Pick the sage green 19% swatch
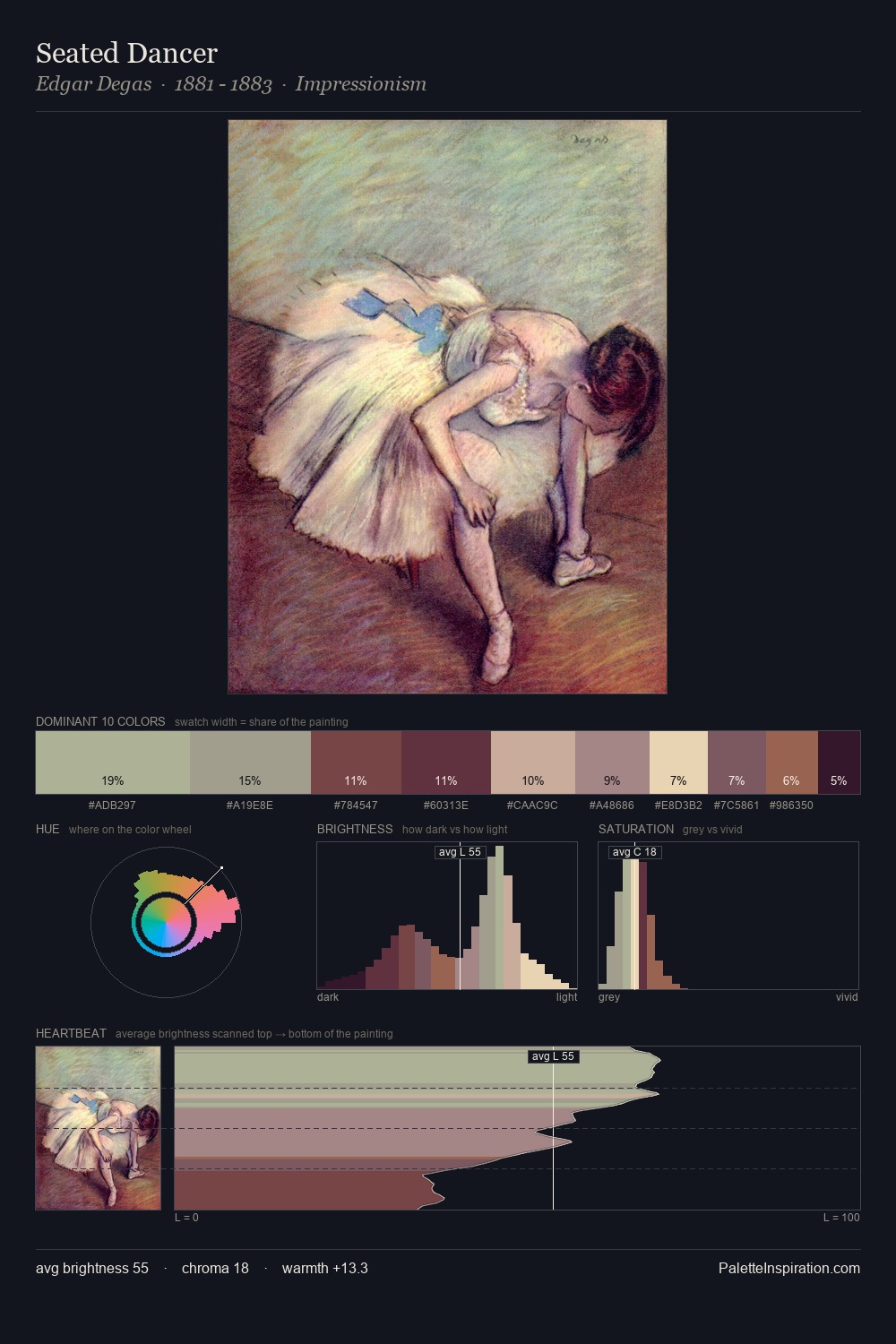The width and height of the screenshot is (896, 1344). (x=113, y=762)
